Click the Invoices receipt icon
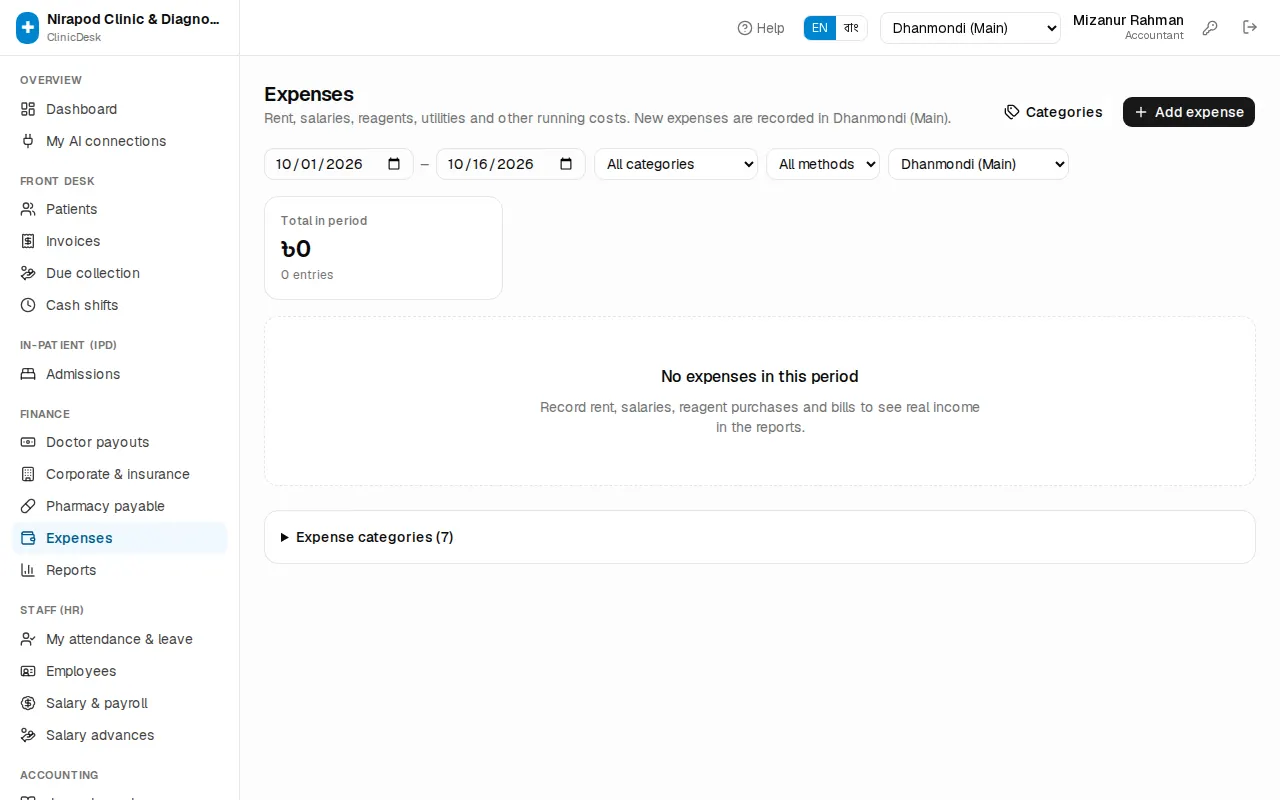Viewport: 1280px width, 800px height. point(28,241)
